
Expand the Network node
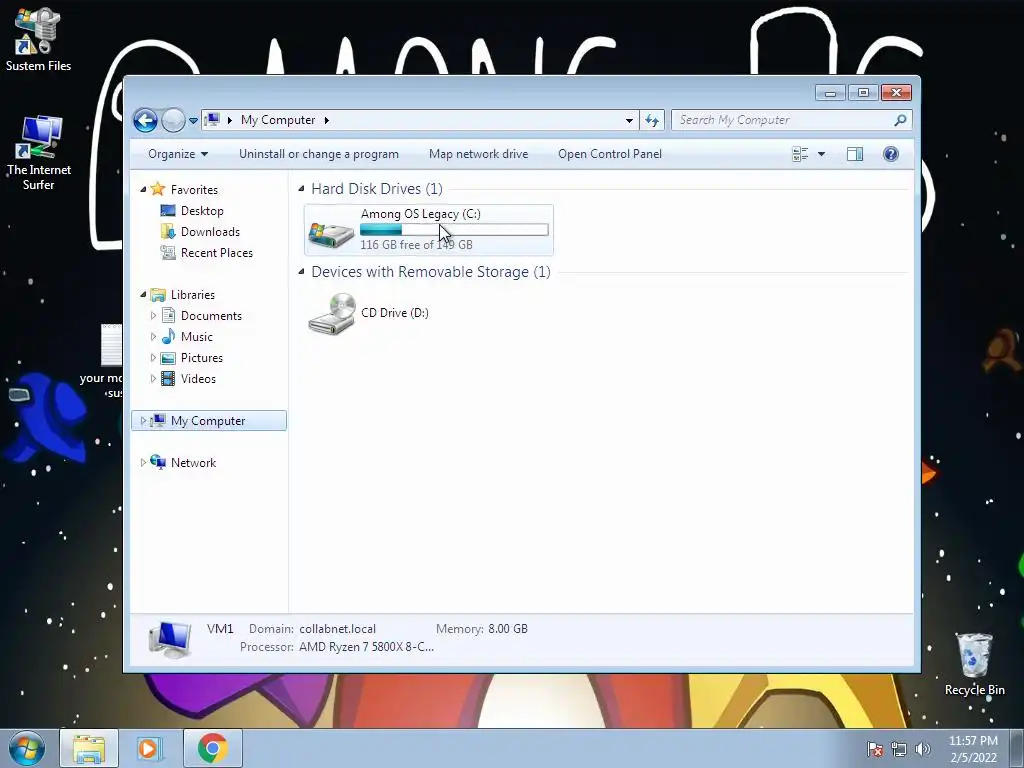(x=144, y=462)
